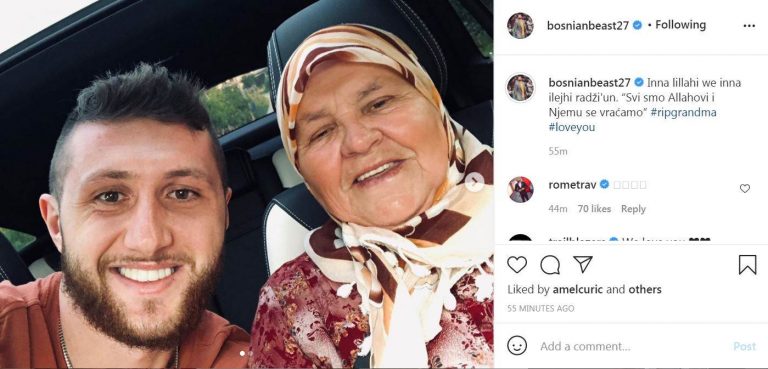Focus the Add a comment field
The height and width of the screenshot is (369, 768).
tap(632, 346)
